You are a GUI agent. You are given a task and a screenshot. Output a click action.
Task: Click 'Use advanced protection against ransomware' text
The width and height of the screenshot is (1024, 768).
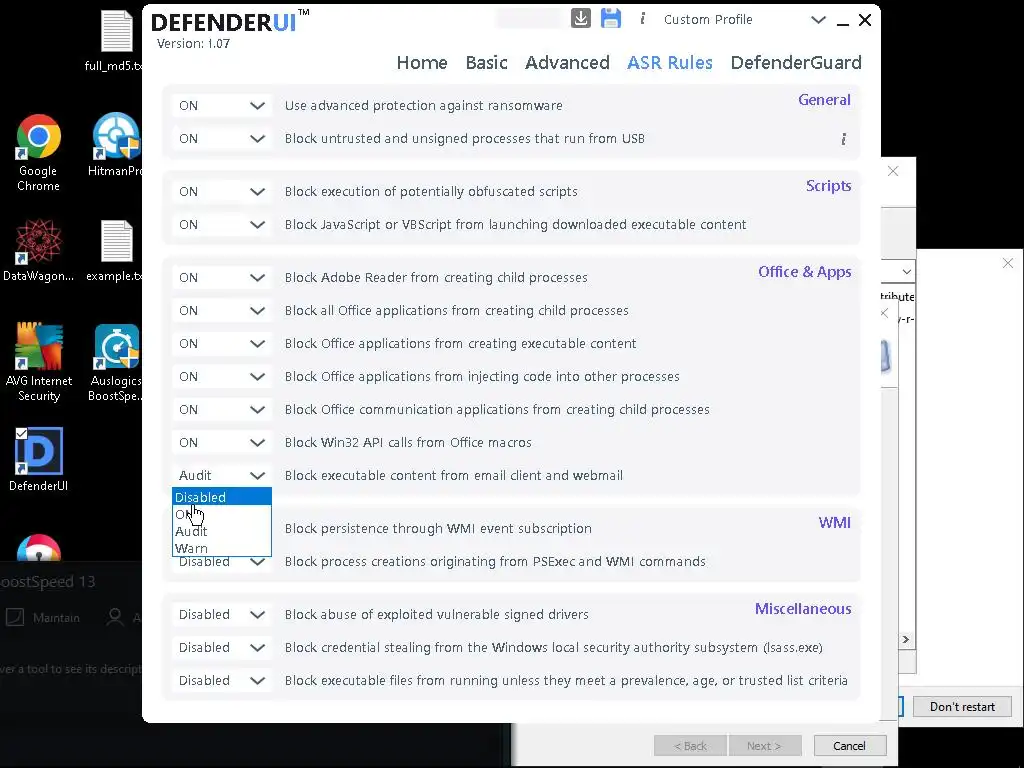(x=423, y=106)
